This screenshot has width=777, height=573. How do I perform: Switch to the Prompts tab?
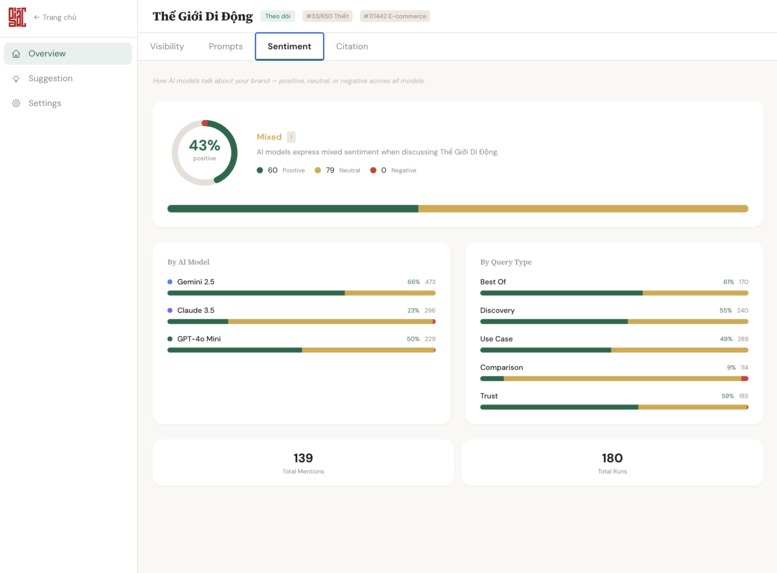(225, 47)
